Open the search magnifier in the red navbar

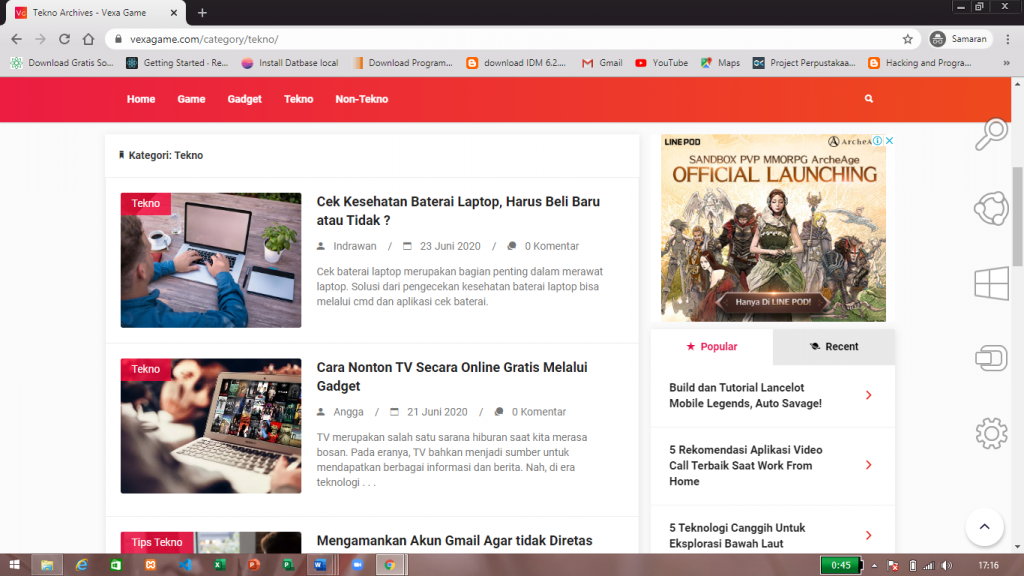click(868, 98)
